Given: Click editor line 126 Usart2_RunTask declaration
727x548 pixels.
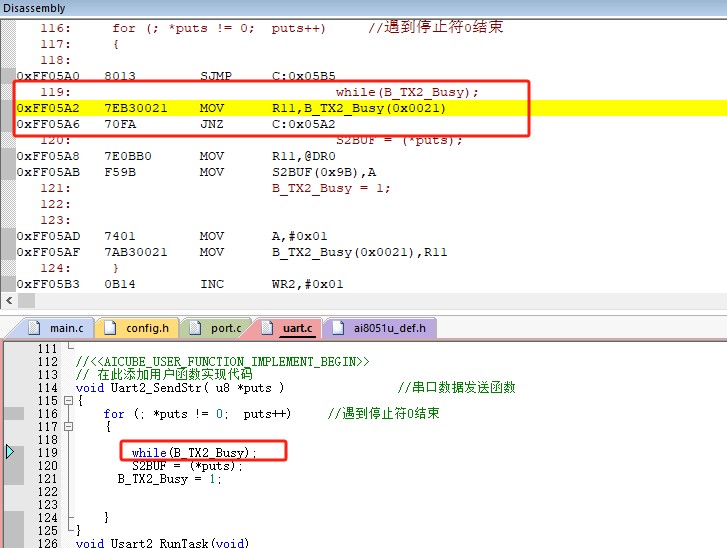Looking at the screenshot, I should (162, 542).
